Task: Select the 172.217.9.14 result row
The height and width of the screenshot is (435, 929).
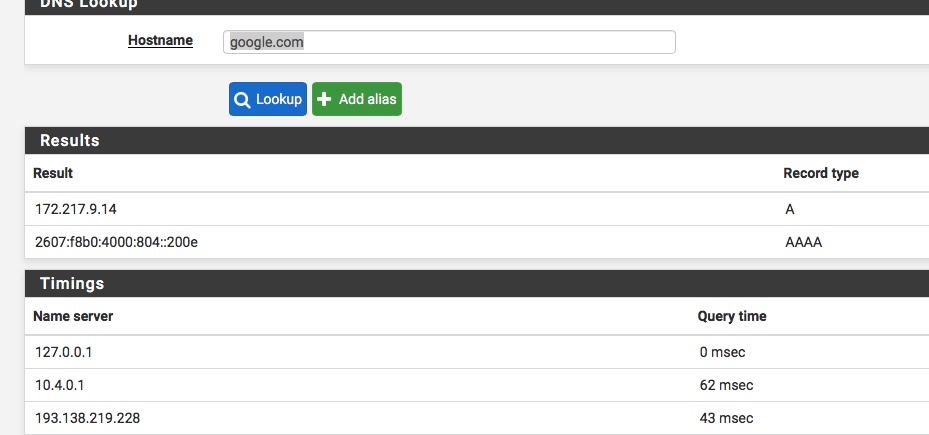Action: [476, 209]
